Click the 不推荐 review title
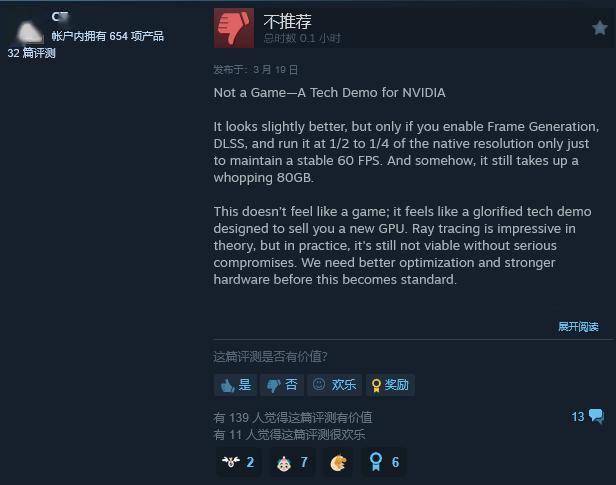 (288, 21)
